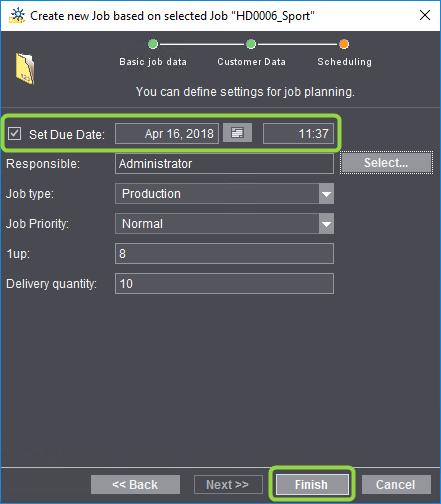Click the 1up field with value 8
The height and width of the screenshot is (504, 441).
coord(224,254)
